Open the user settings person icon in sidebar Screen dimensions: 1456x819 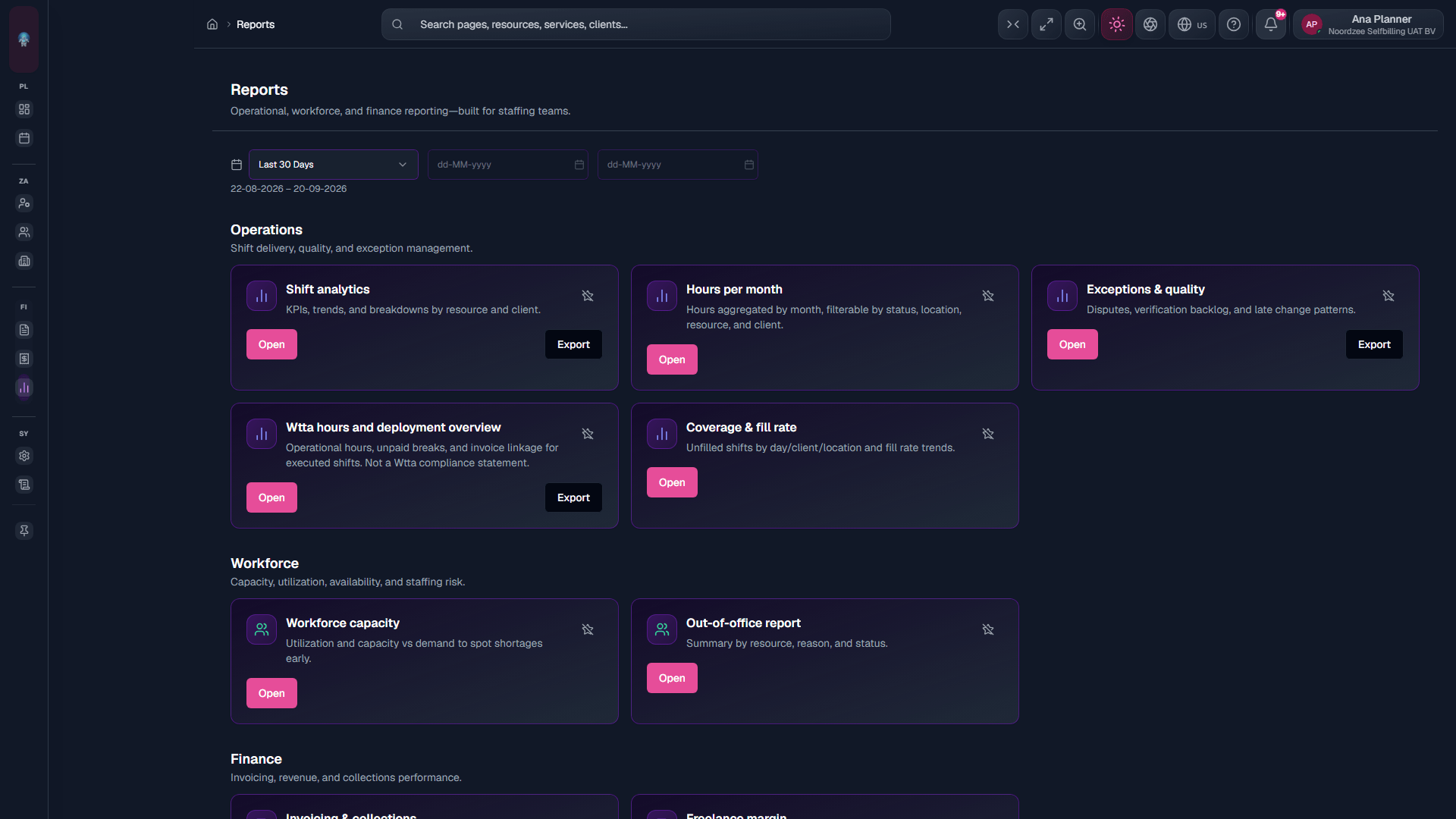[24, 203]
